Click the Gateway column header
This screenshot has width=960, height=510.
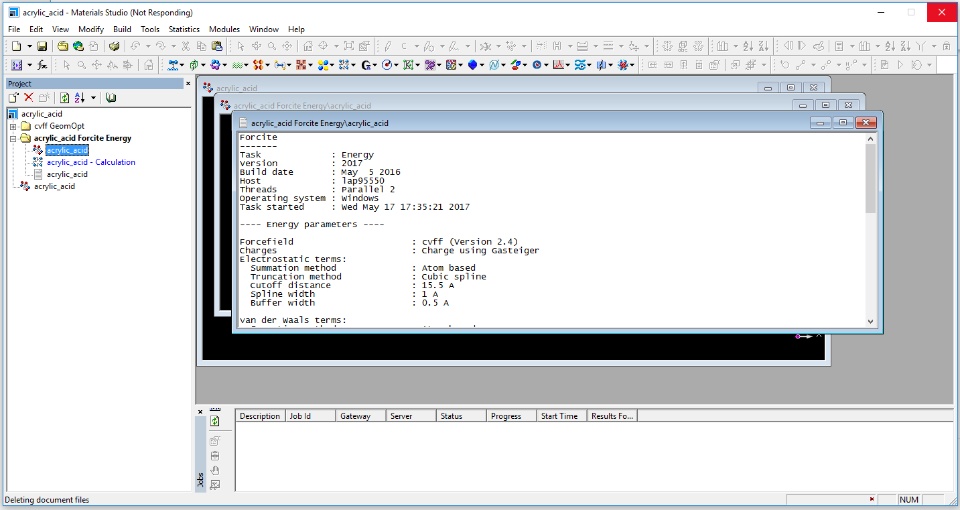click(x=361, y=416)
